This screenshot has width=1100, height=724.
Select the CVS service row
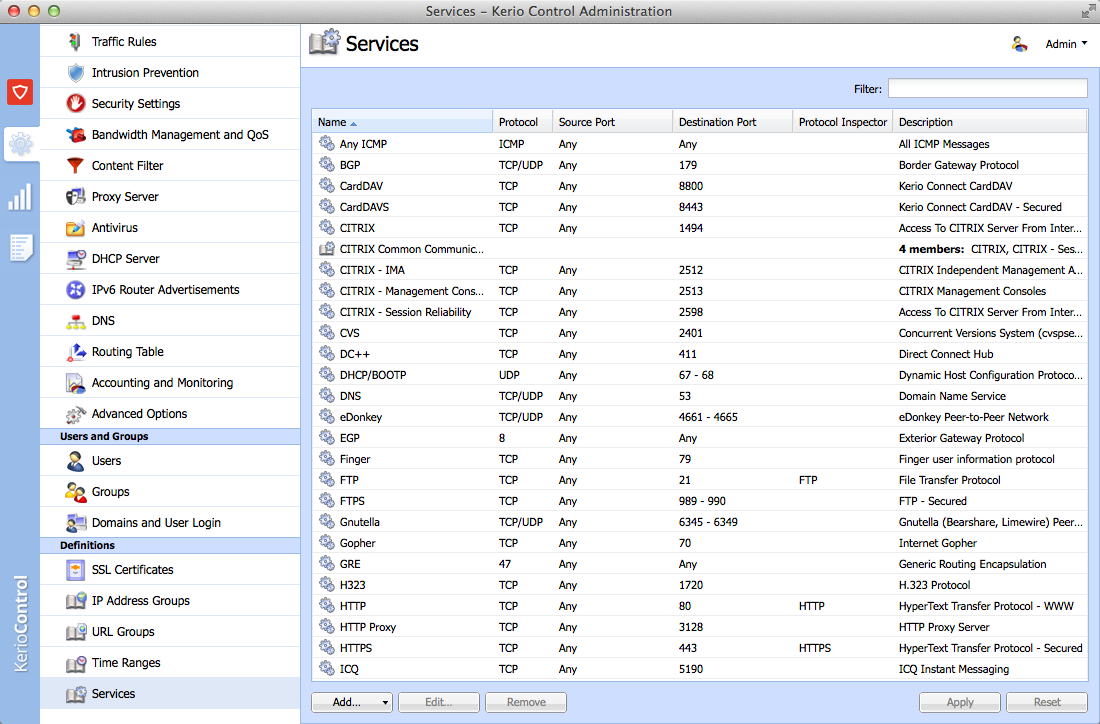tap(699, 333)
